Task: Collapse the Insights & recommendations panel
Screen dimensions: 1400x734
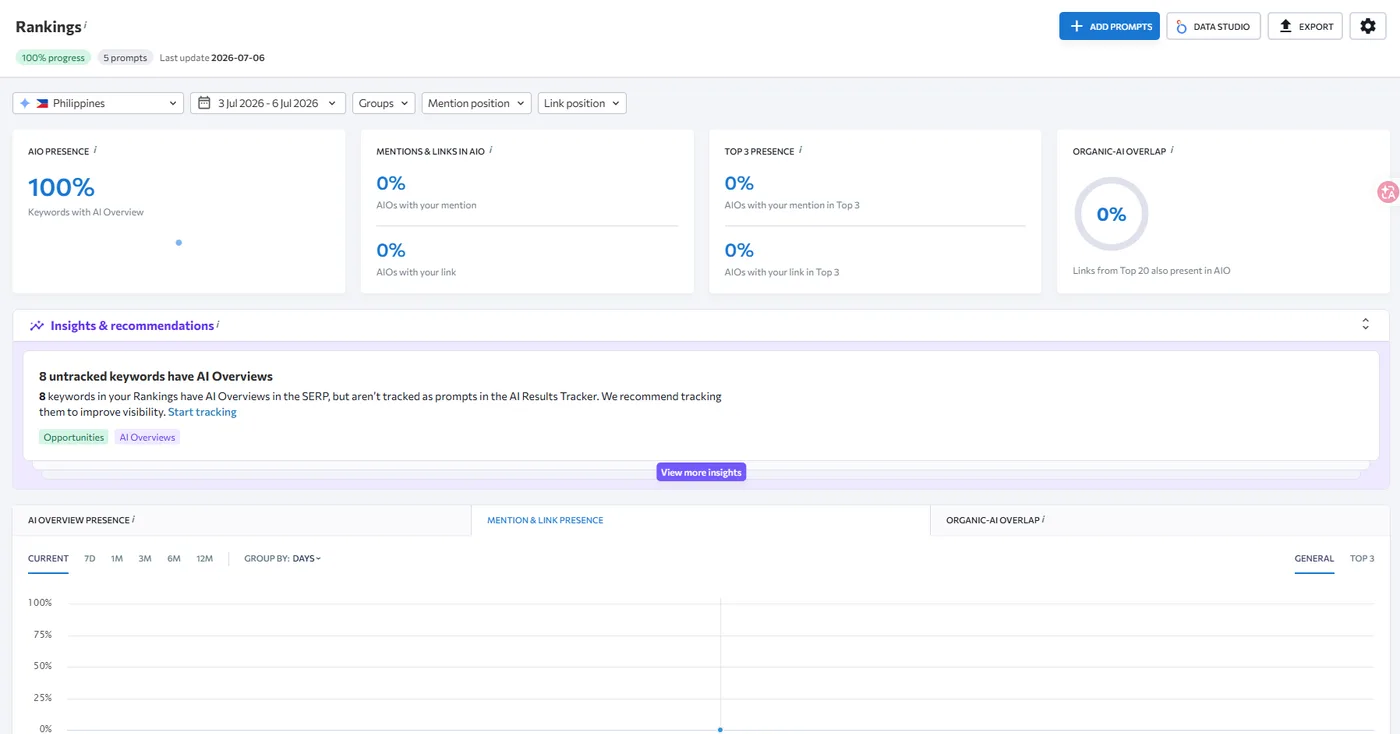Action: click(1365, 324)
